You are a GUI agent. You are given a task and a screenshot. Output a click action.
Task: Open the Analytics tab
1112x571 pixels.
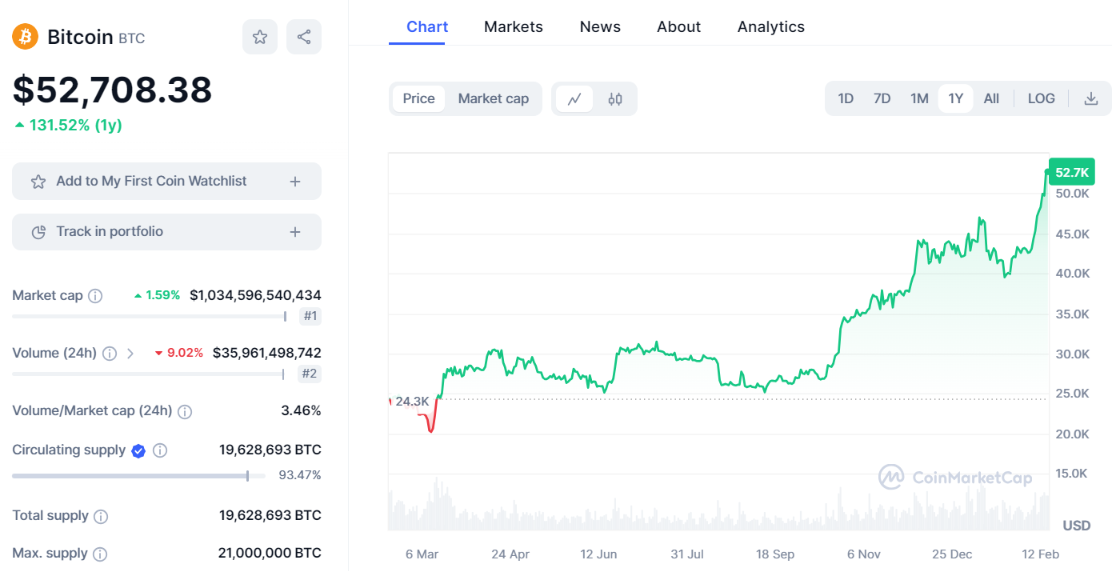770,27
